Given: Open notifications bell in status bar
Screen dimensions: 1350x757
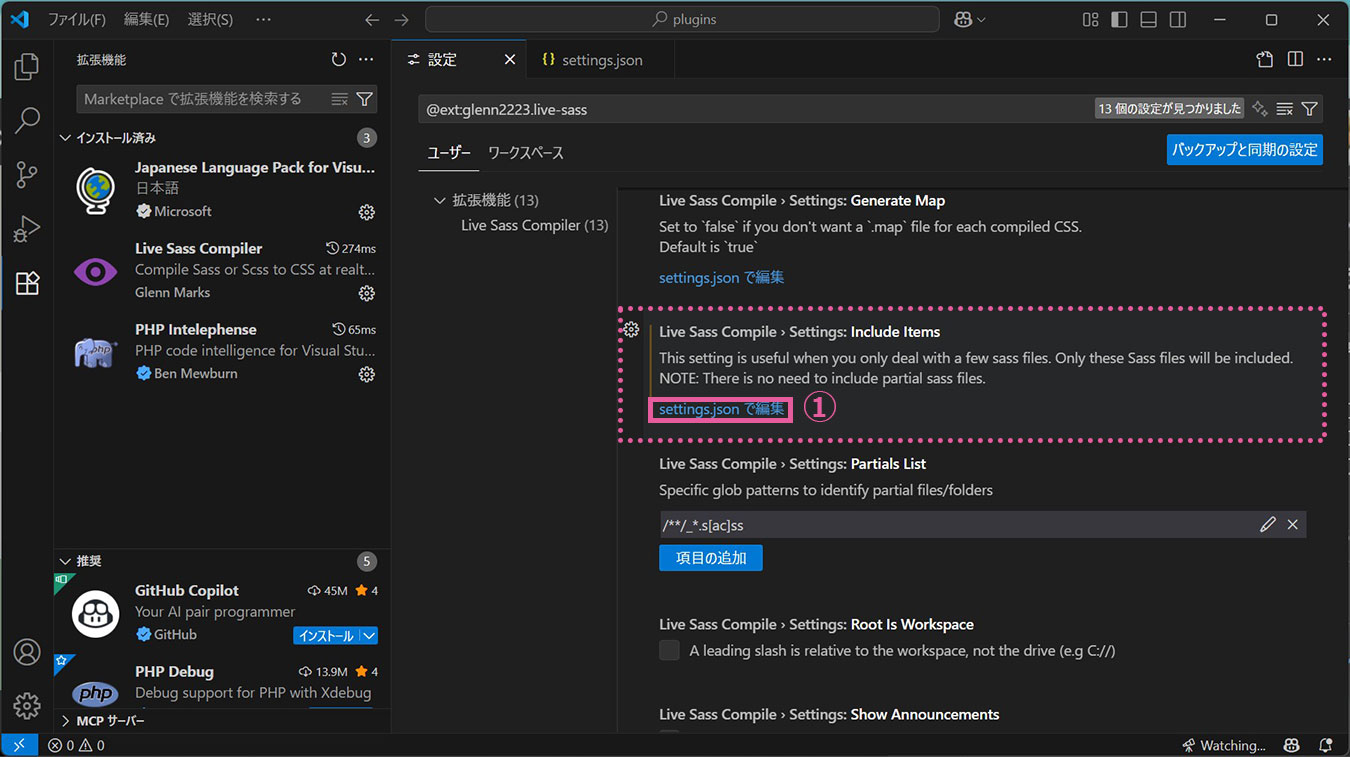Looking at the screenshot, I should tap(1326, 745).
